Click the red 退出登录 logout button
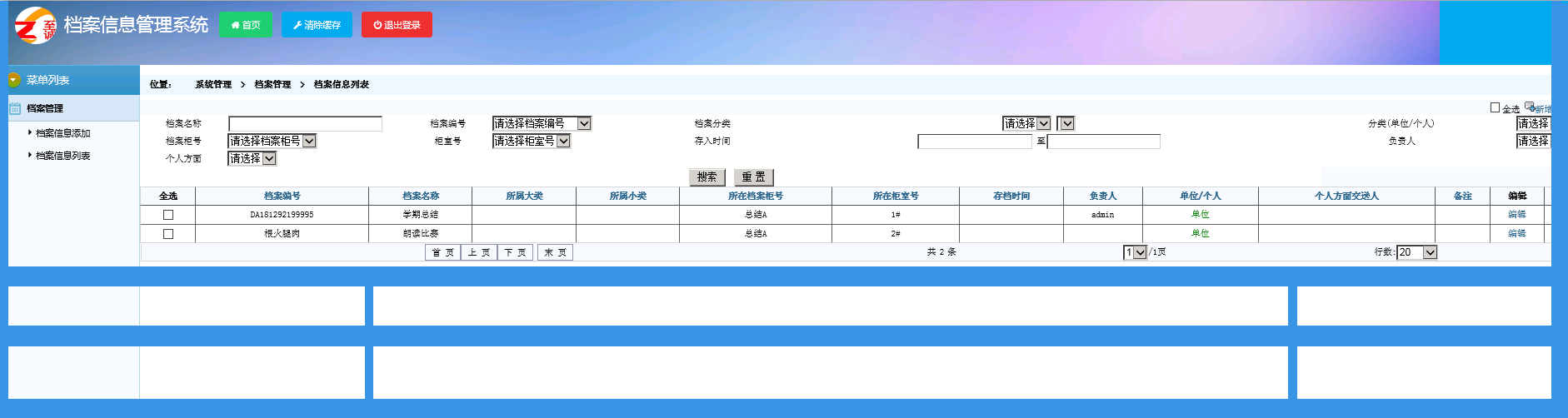The width and height of the screenshot is (1568, 418). pyautogui.click(x=397, y=25)
